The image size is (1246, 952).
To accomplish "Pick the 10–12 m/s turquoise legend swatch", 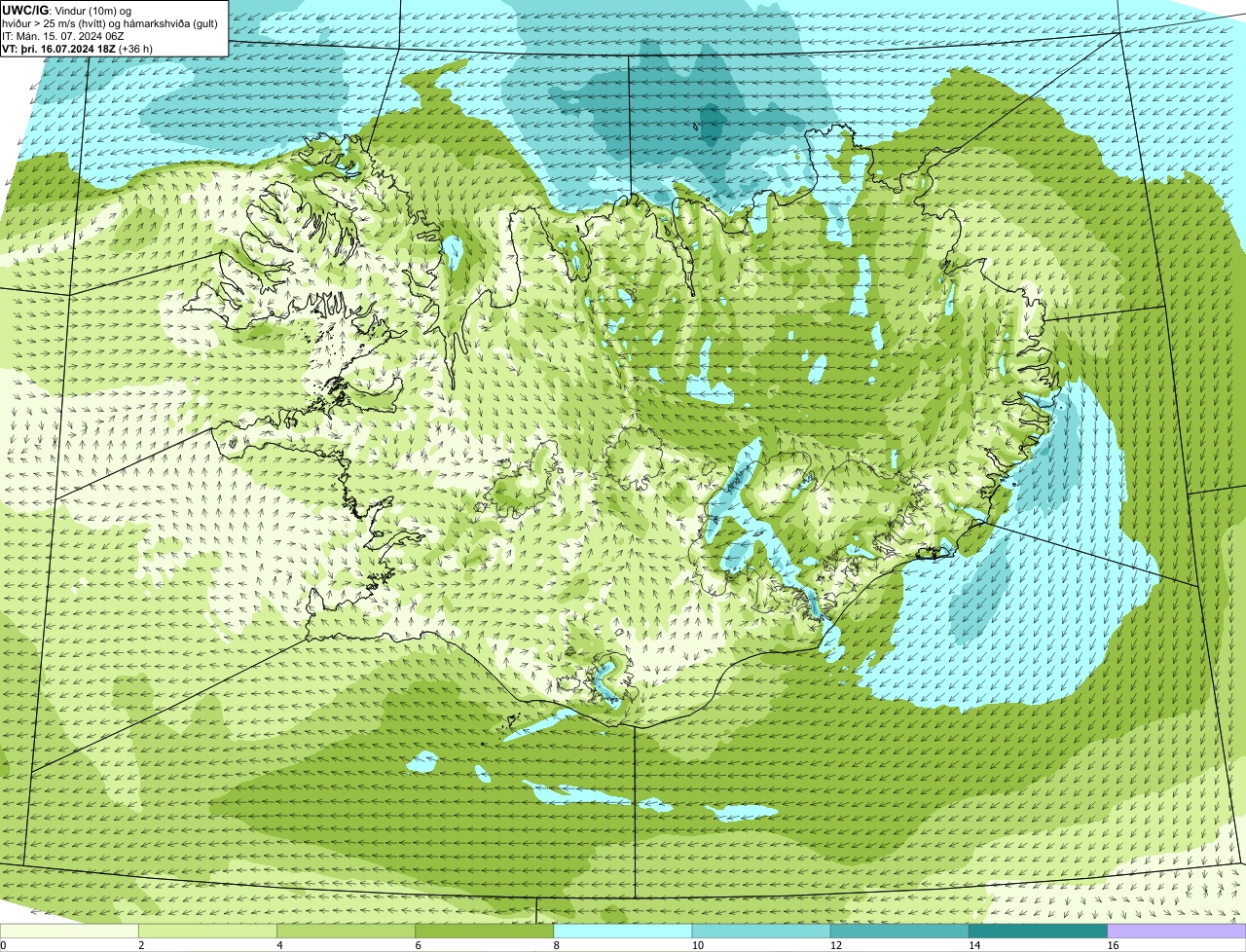I will [761, 932].
